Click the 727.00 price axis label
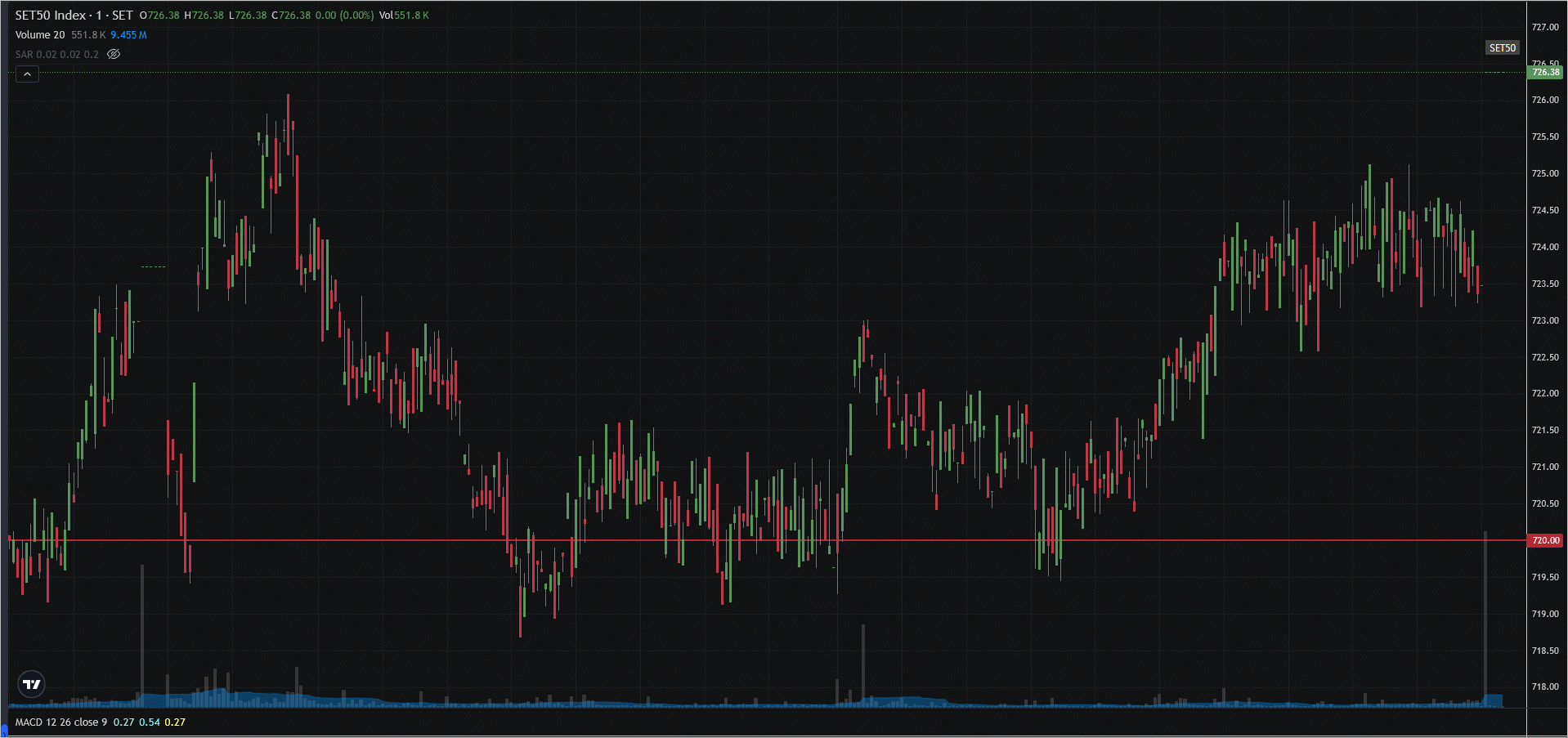This screenshot has height=738, width=1568. pyautogui.click(x=1545, y=27)
